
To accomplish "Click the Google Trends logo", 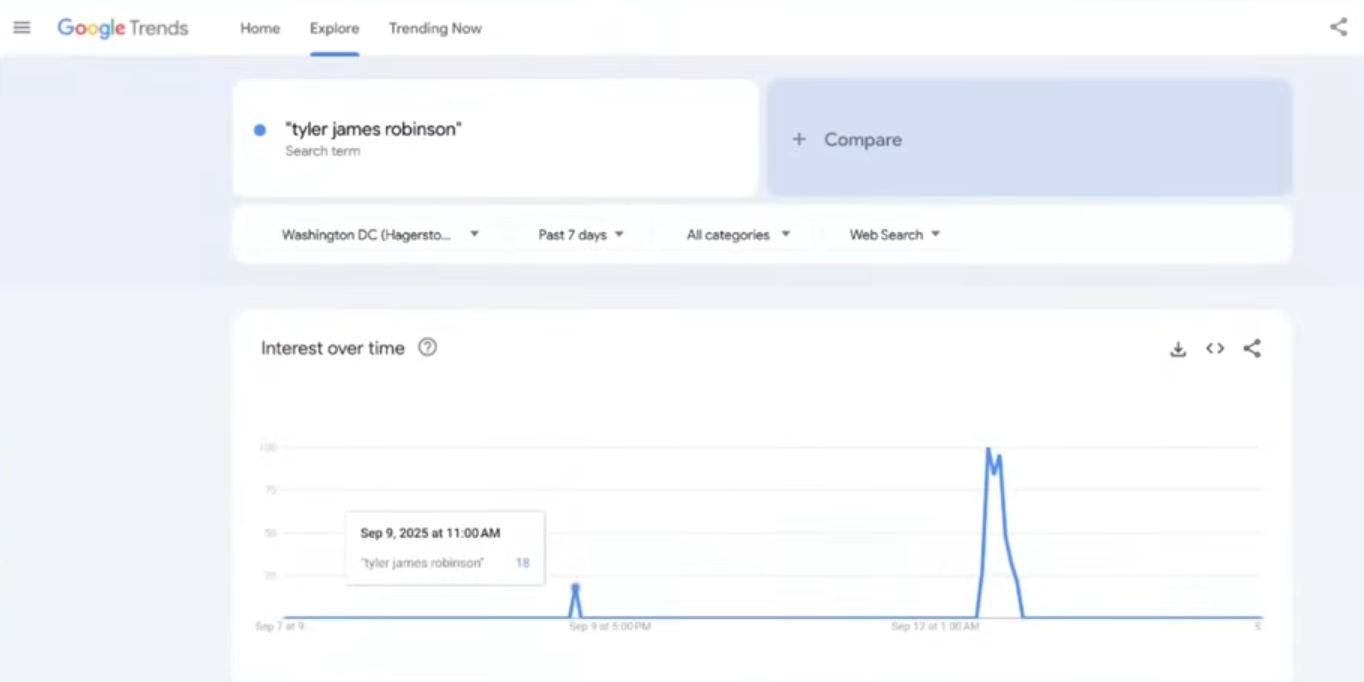I will coord(122,28).
